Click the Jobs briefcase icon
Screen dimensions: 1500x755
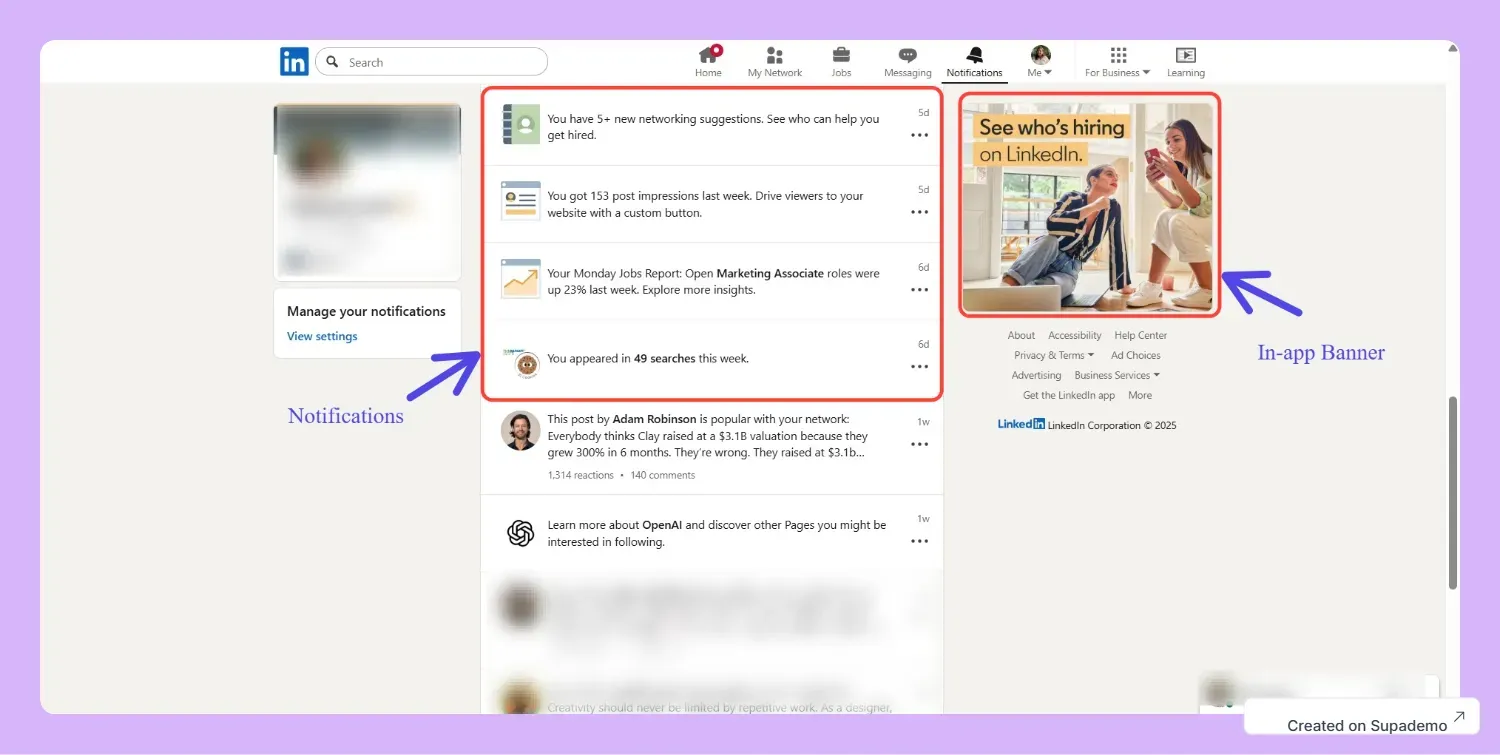(x=840, y=55)
